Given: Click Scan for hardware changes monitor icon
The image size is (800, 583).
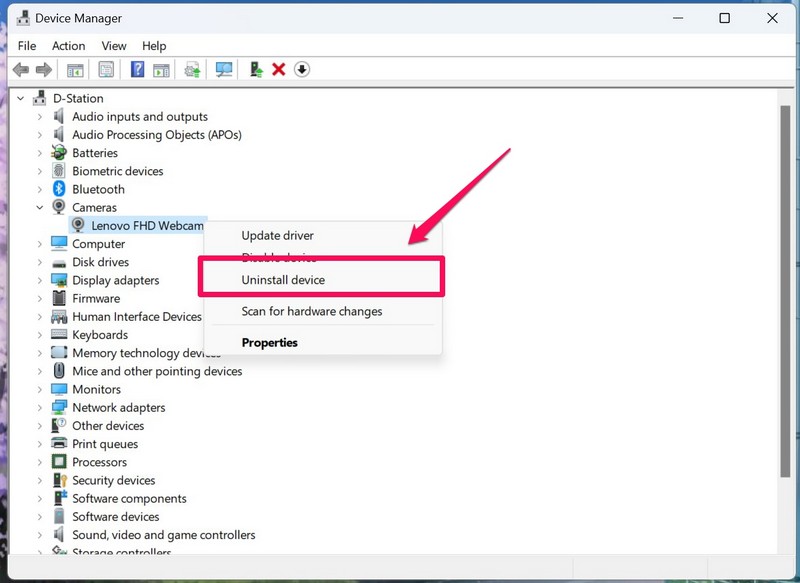Looking at the screenshot, I should click(x=224, y=69).
